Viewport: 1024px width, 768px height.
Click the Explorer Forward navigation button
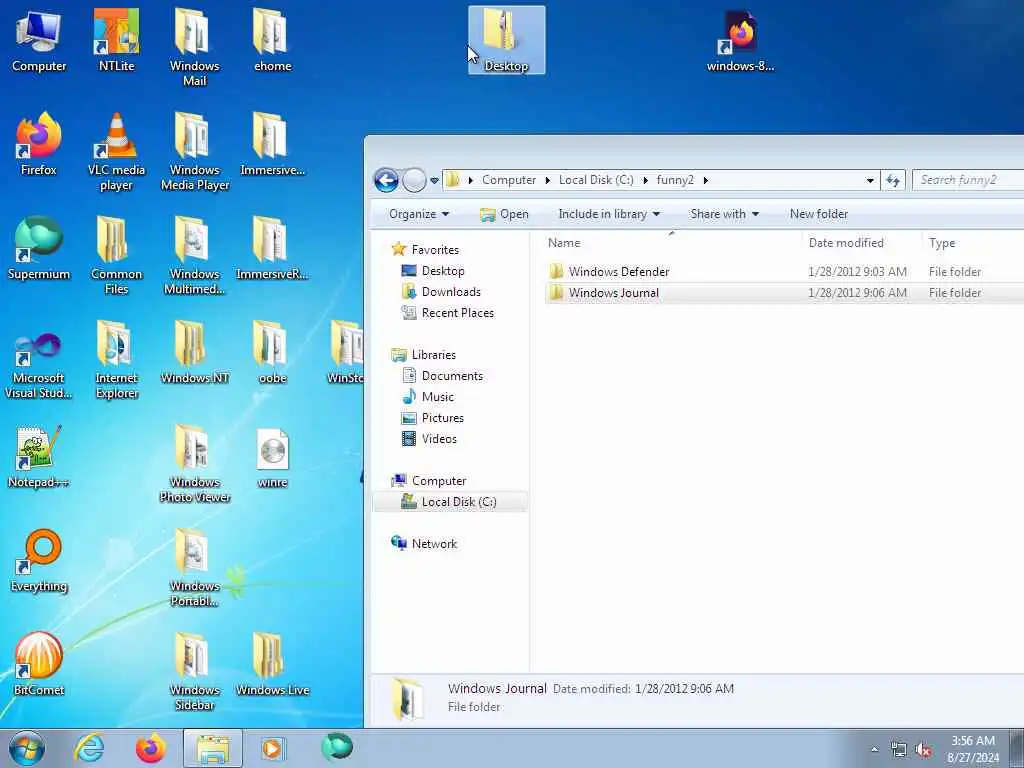[x=414, y=180]
